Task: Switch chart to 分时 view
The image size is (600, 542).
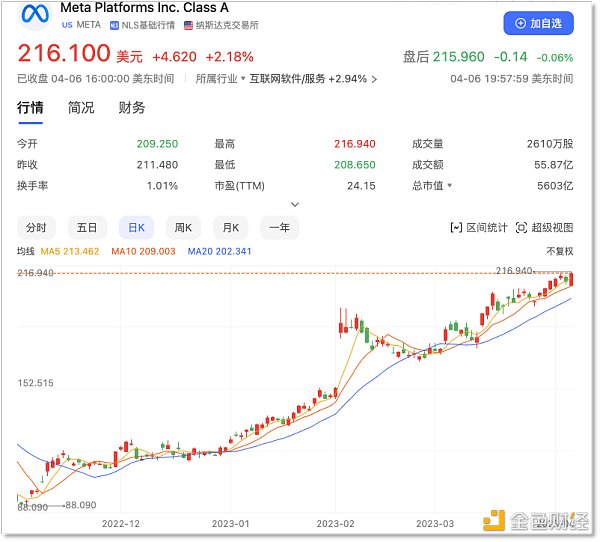Action: 36,227
